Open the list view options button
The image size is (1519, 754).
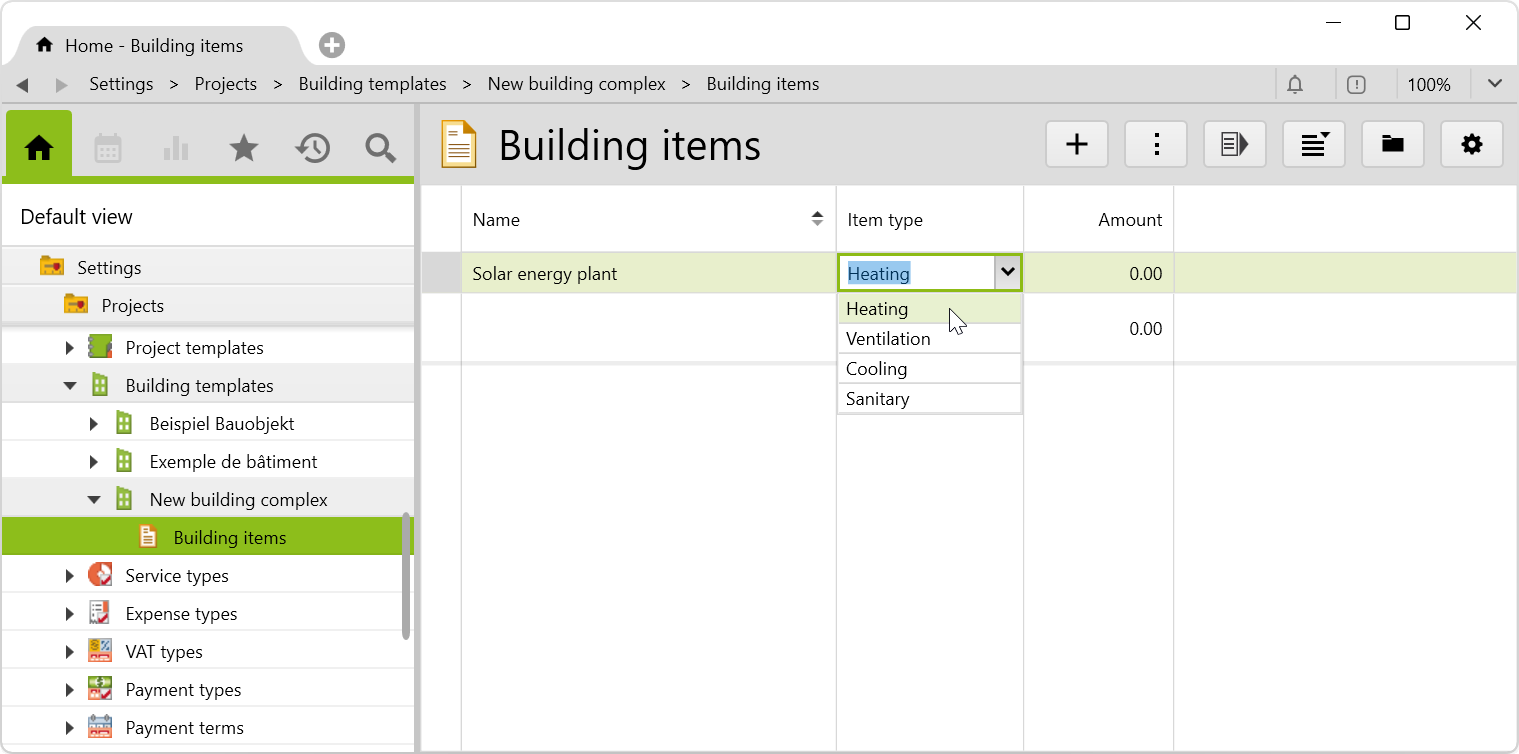[1313, 145]
